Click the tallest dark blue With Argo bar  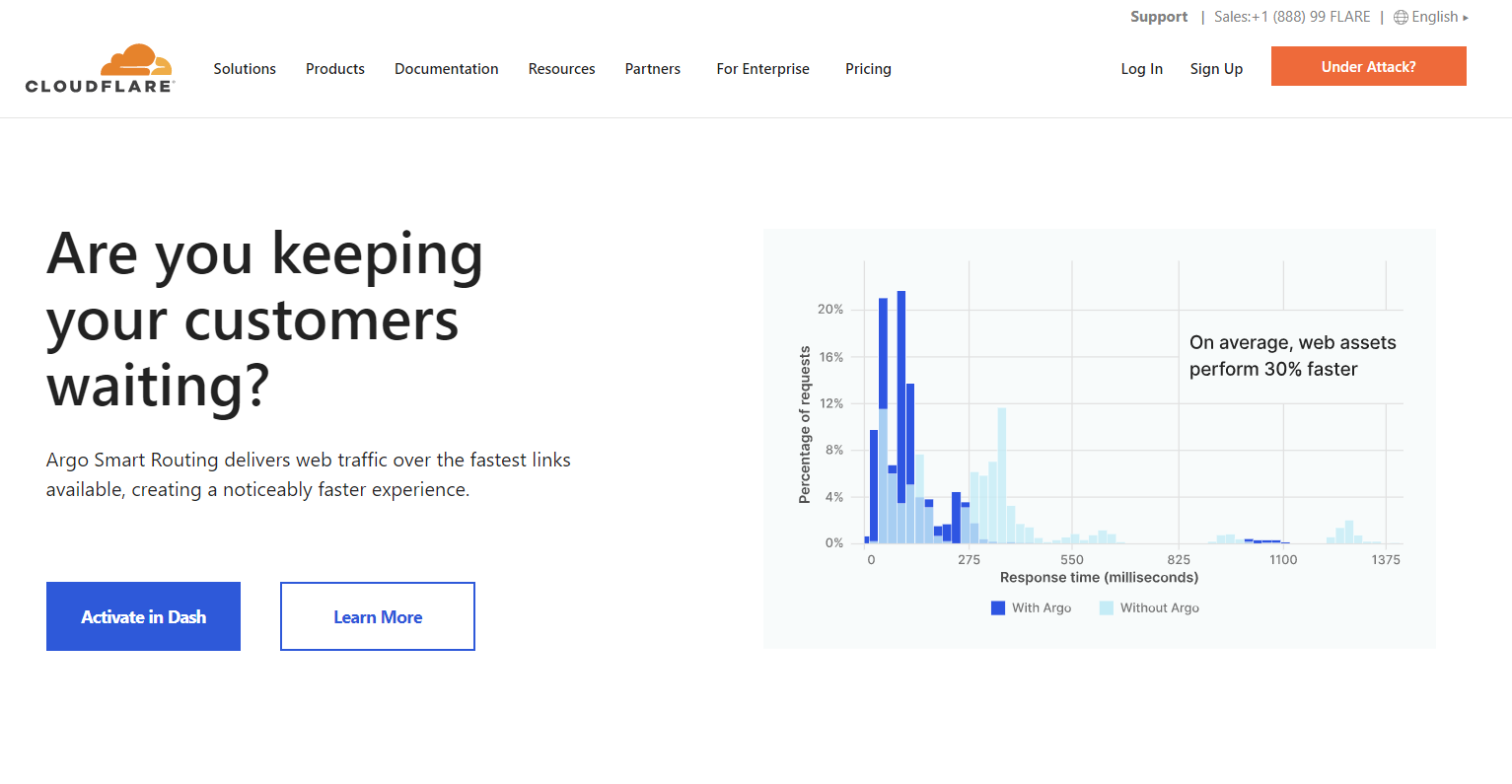pyautogui.click(x=901, y=394)
